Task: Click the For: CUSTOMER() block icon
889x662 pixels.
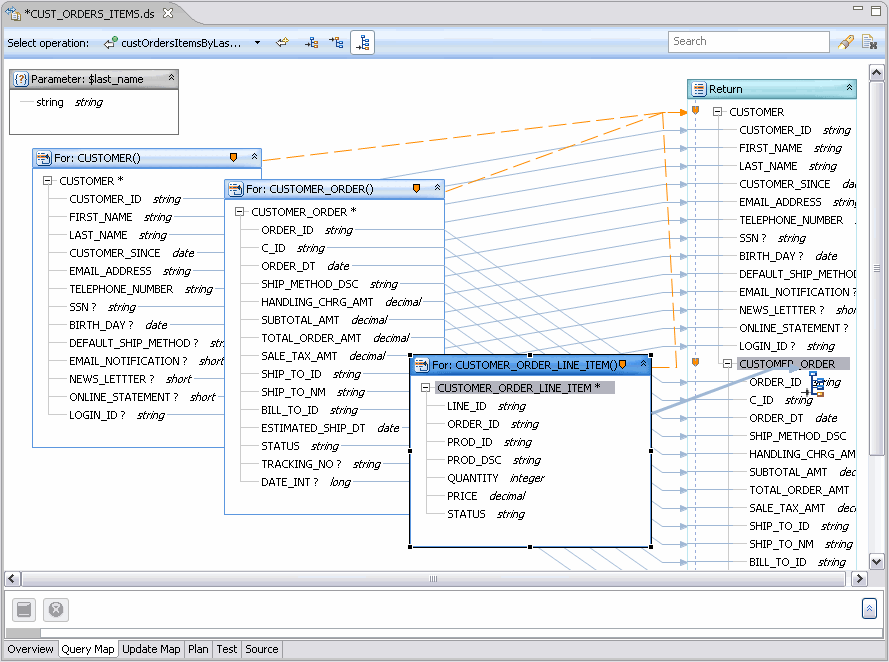Action: click(44, 158)
